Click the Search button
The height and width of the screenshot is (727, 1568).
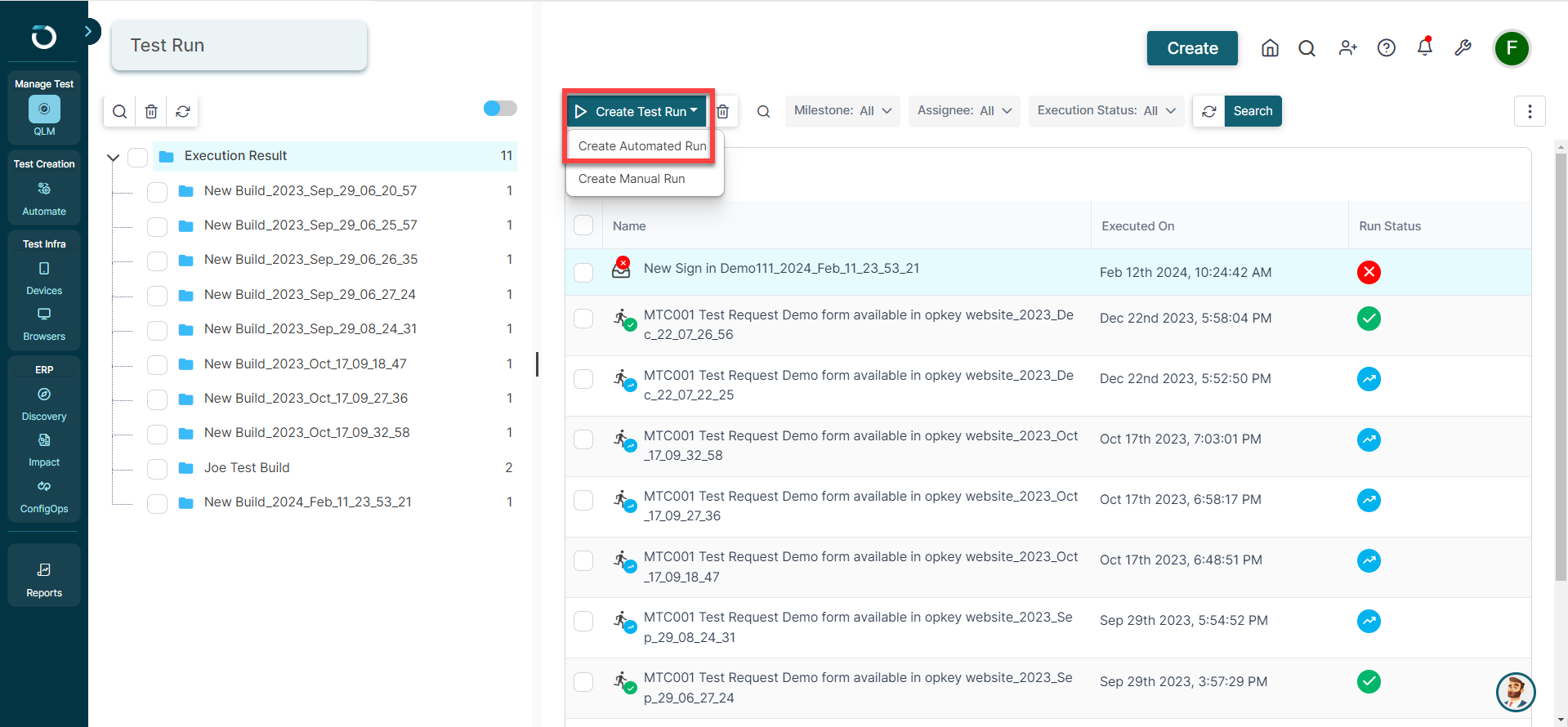[x=1253, y=111]
